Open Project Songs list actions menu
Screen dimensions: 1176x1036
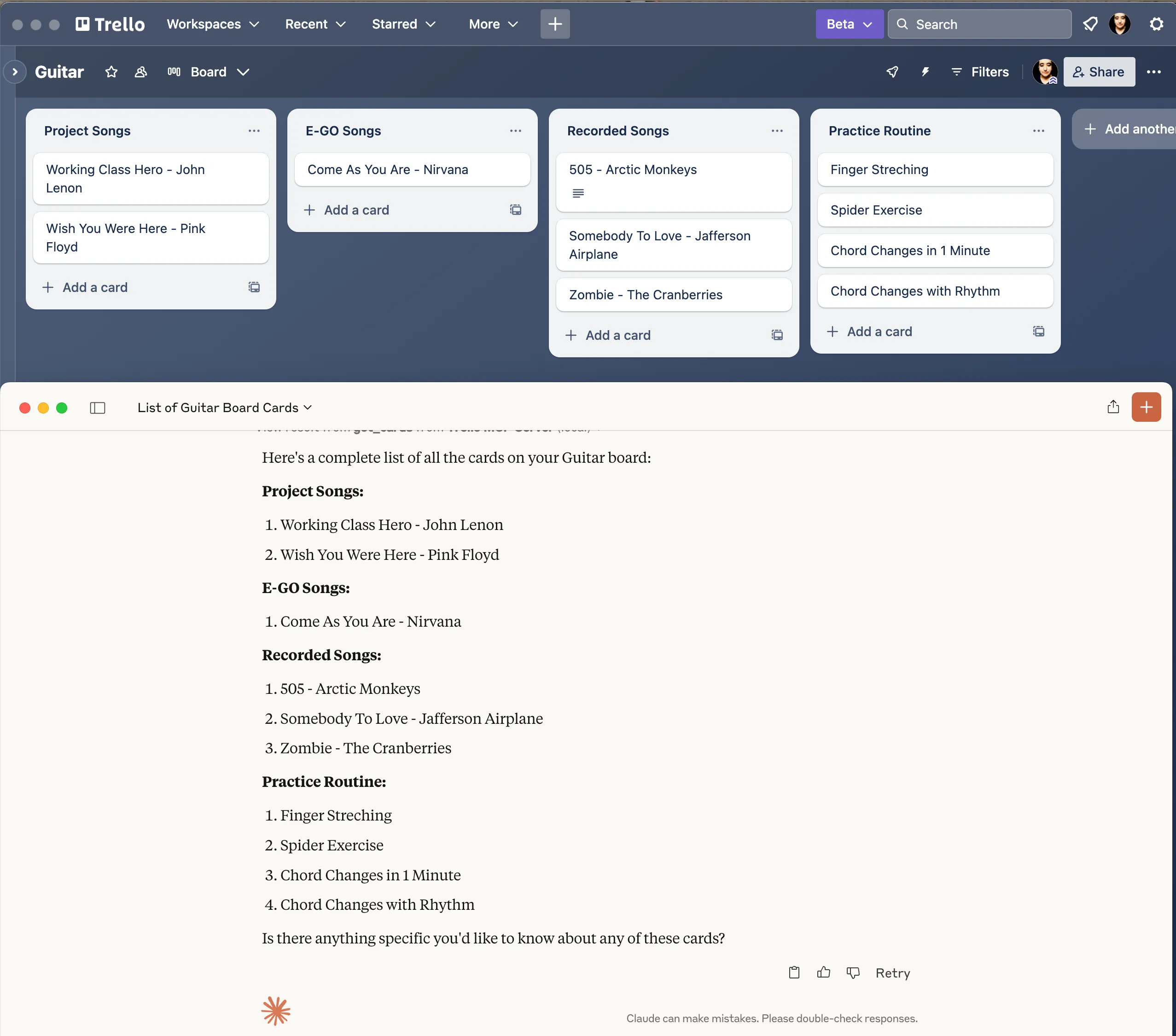point(254,131)
